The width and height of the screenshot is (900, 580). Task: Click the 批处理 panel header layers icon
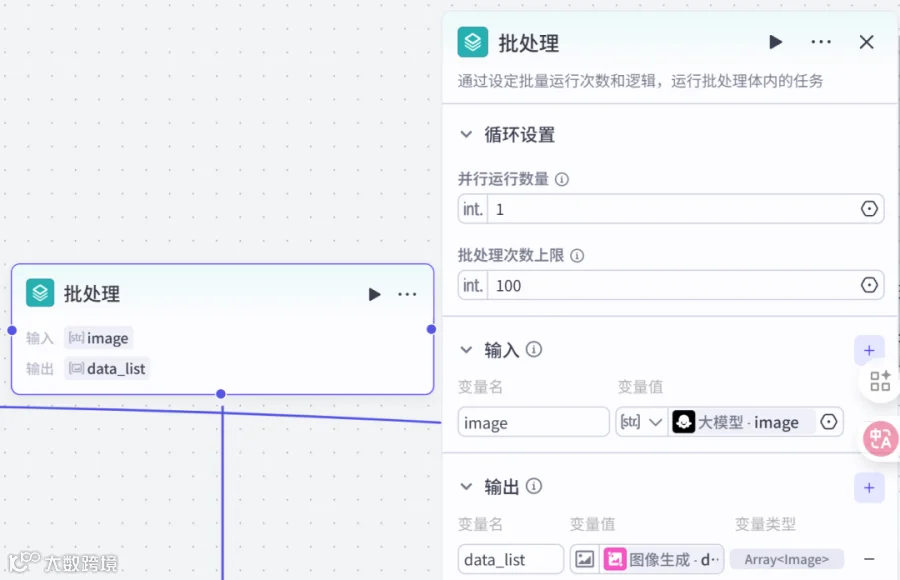(472, 42)
